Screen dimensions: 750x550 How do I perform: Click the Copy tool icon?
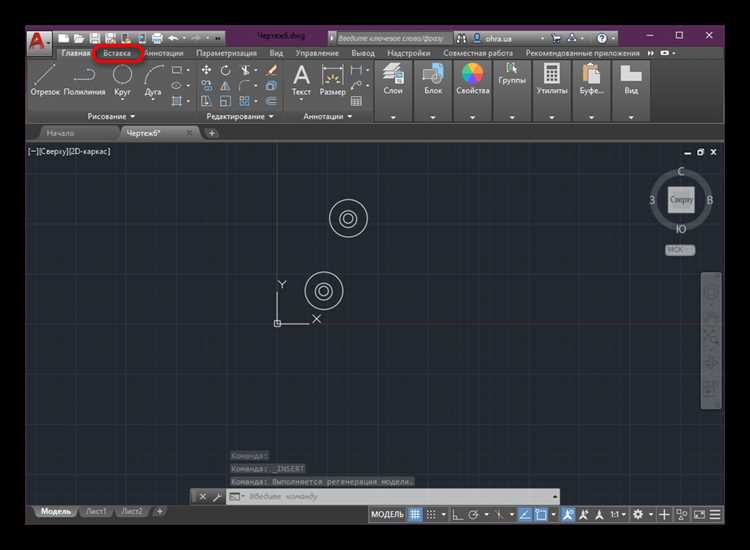click(206, 86)
